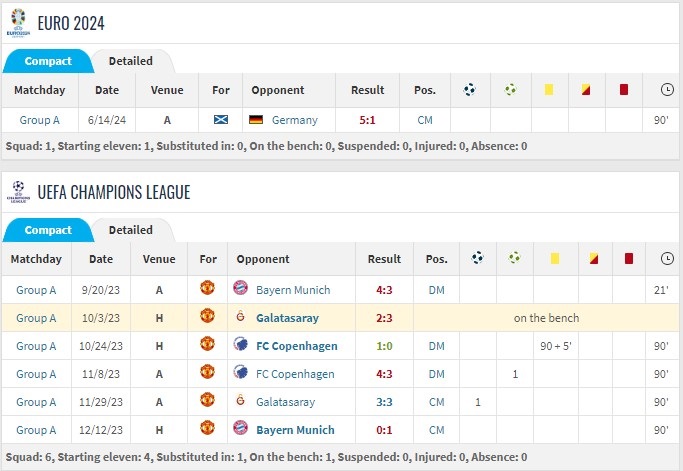Screen dimensions: 683x471
Task: Open FC Copenhagen link in 11/8/23 row
Action: click(295, 374)
